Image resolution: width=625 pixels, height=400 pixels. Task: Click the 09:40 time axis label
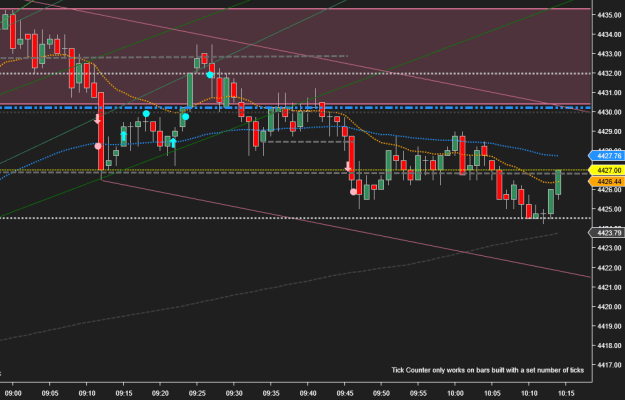[x=307, y=393]
